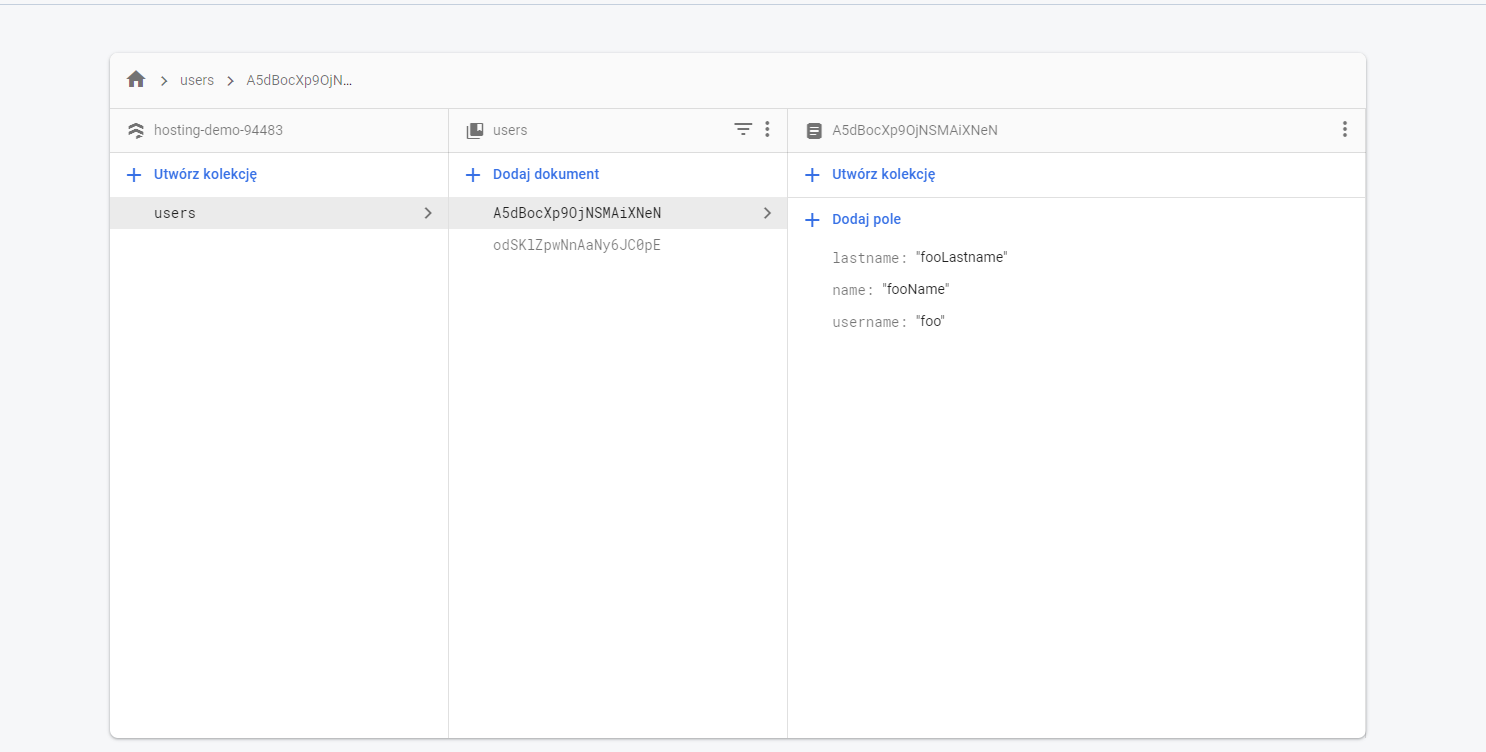This screenshot has height=752, width=1486.
Task: Expand chevron on document A5dBocXp9OjNSMAiXNeN row
Action: (767, 213)
